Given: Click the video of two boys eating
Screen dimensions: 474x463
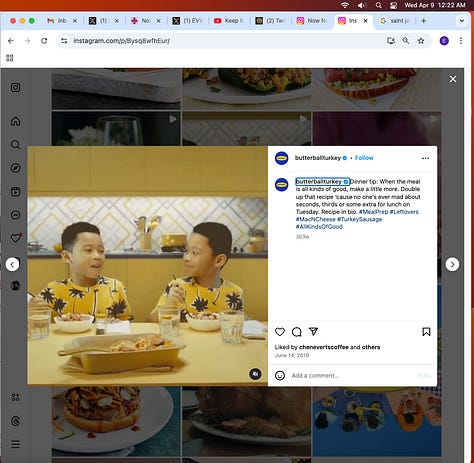Looking at the screenshot, I should coord(147,266).
